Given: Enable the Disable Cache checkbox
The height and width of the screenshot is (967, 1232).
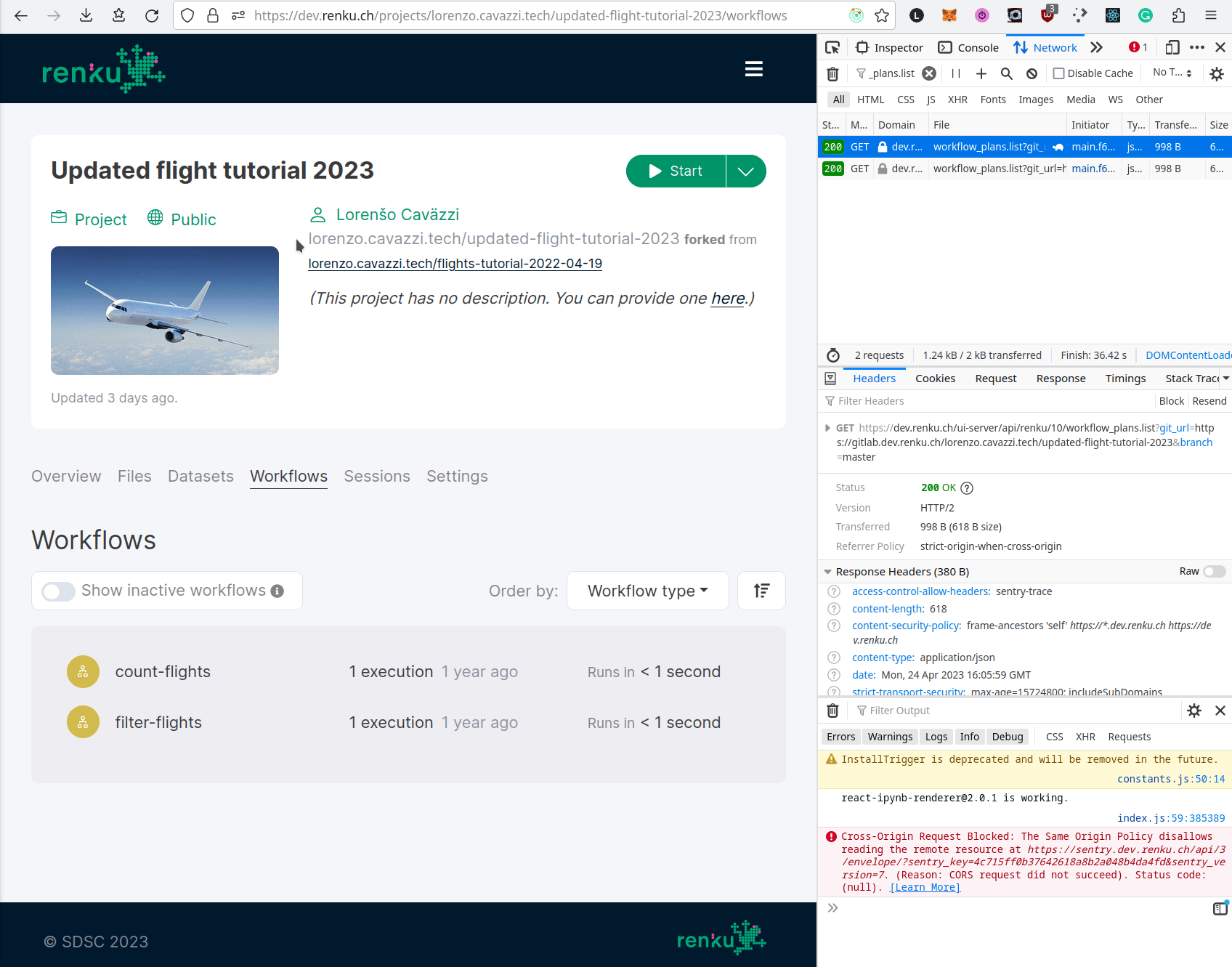Looking at the screenshot, I should coord(1060,73).
